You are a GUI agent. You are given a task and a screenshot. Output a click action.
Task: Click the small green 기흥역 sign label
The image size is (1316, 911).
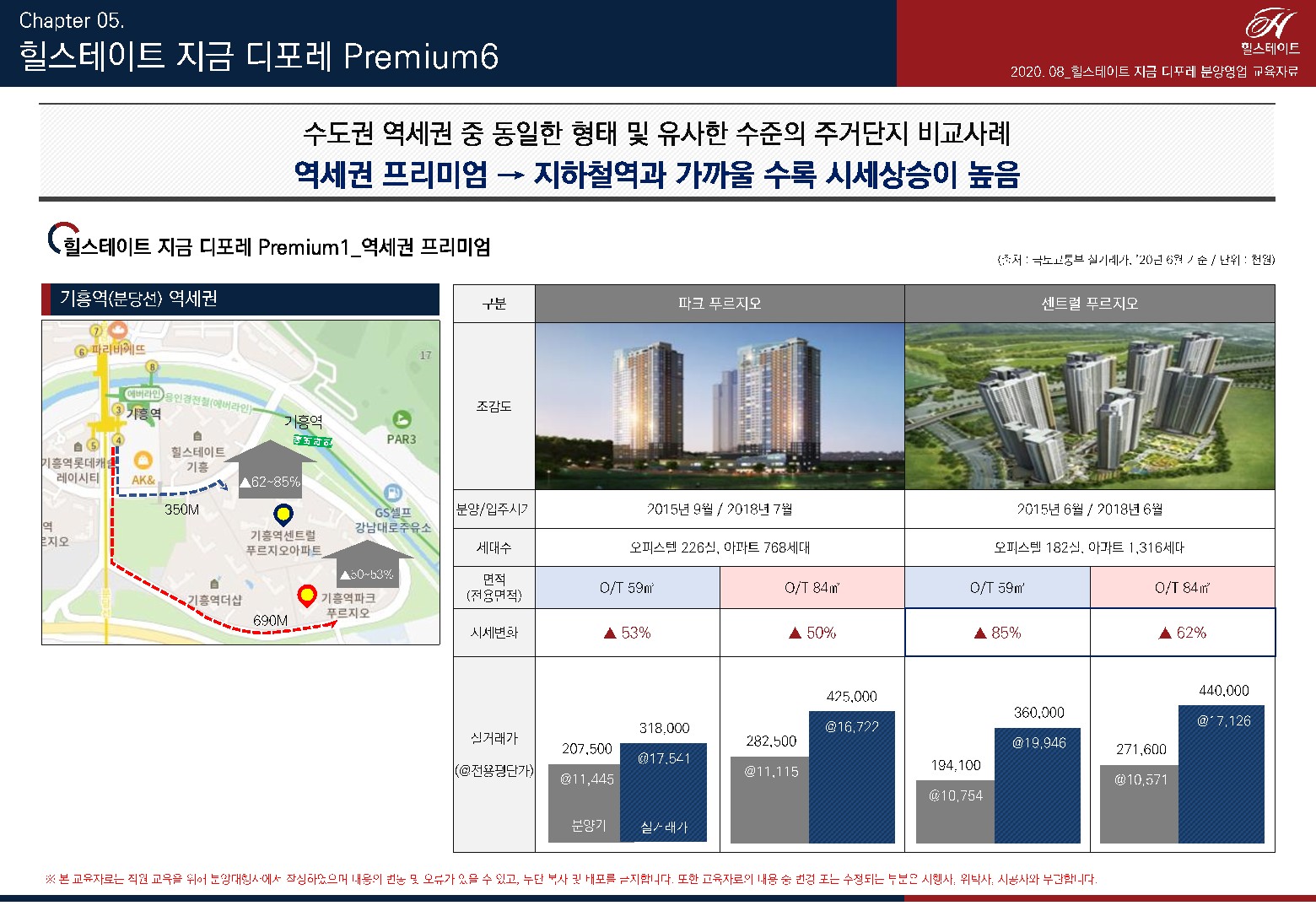[312, 441]
